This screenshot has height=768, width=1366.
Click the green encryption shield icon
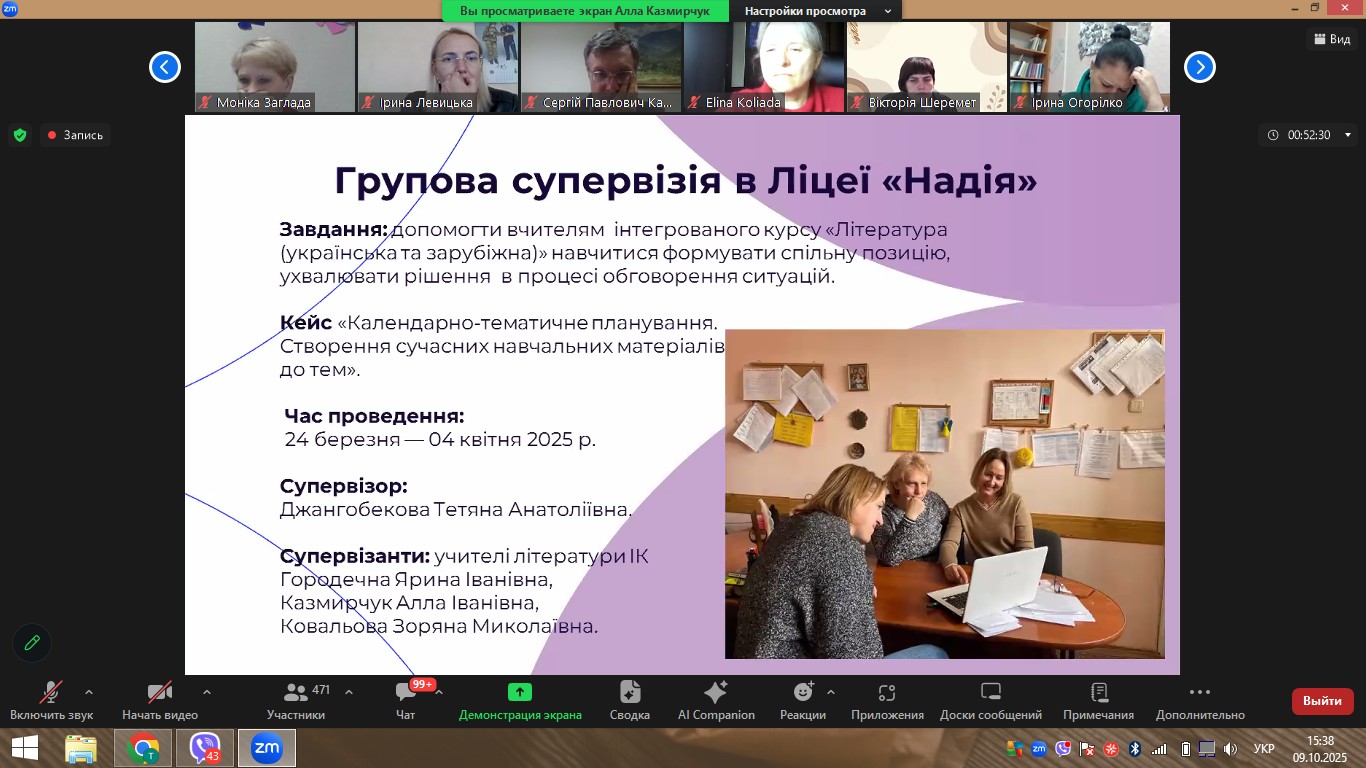pos(20,135)
